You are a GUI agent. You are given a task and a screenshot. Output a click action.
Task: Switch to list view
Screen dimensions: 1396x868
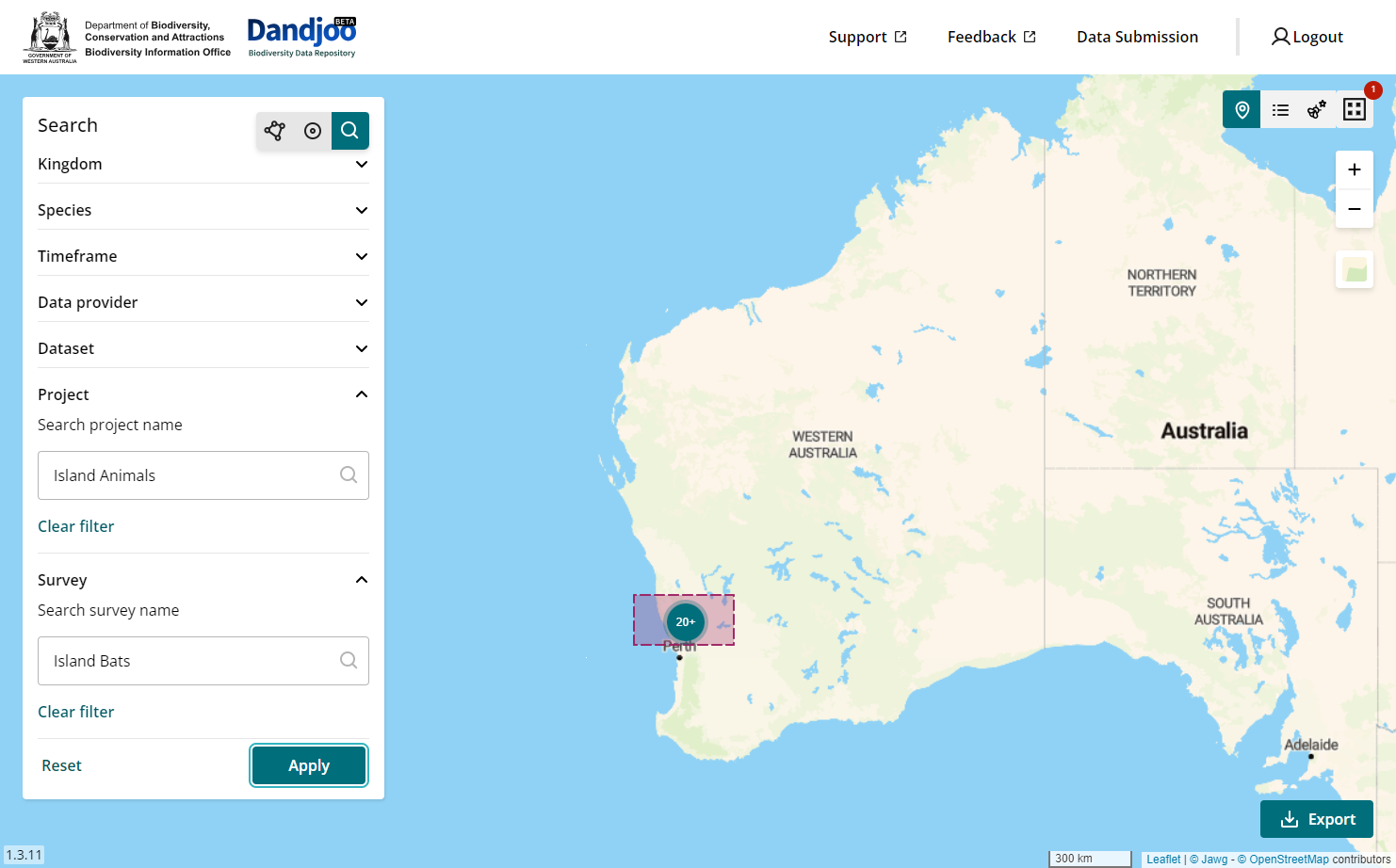[x=1280, y=110]
